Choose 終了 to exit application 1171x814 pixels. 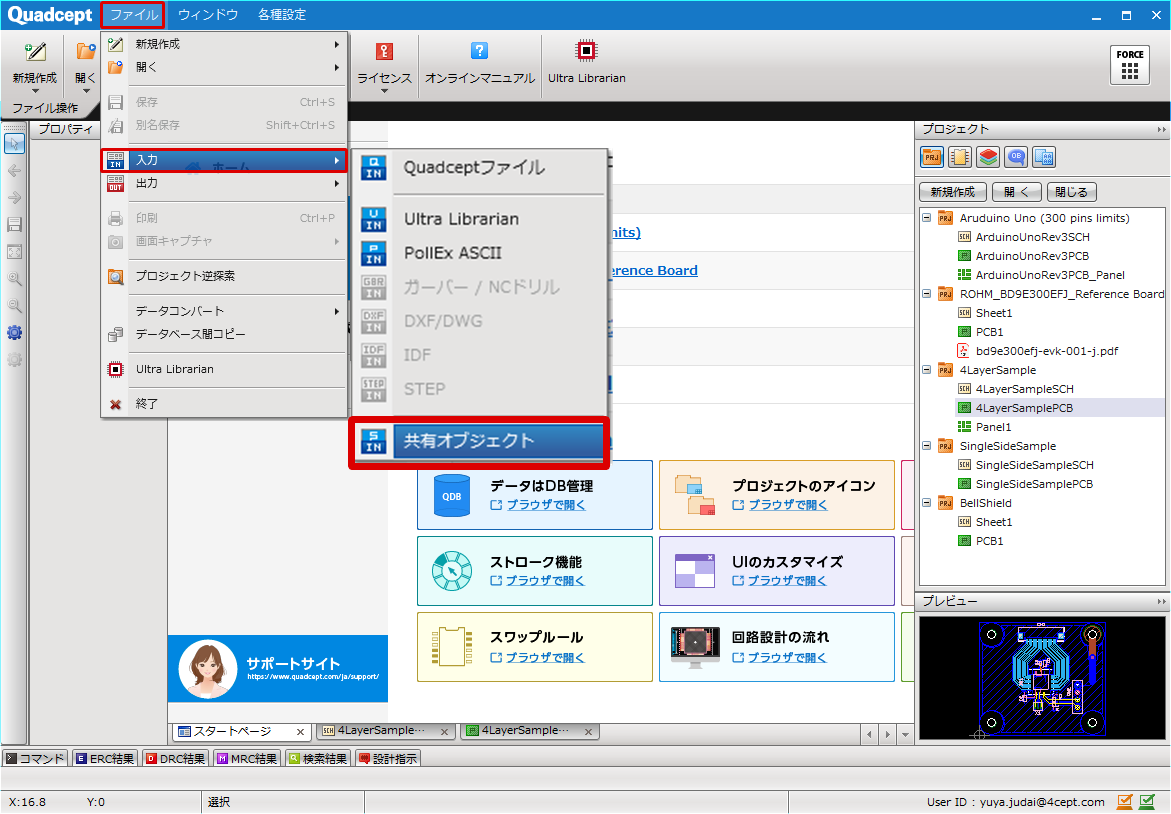(225, 404)
